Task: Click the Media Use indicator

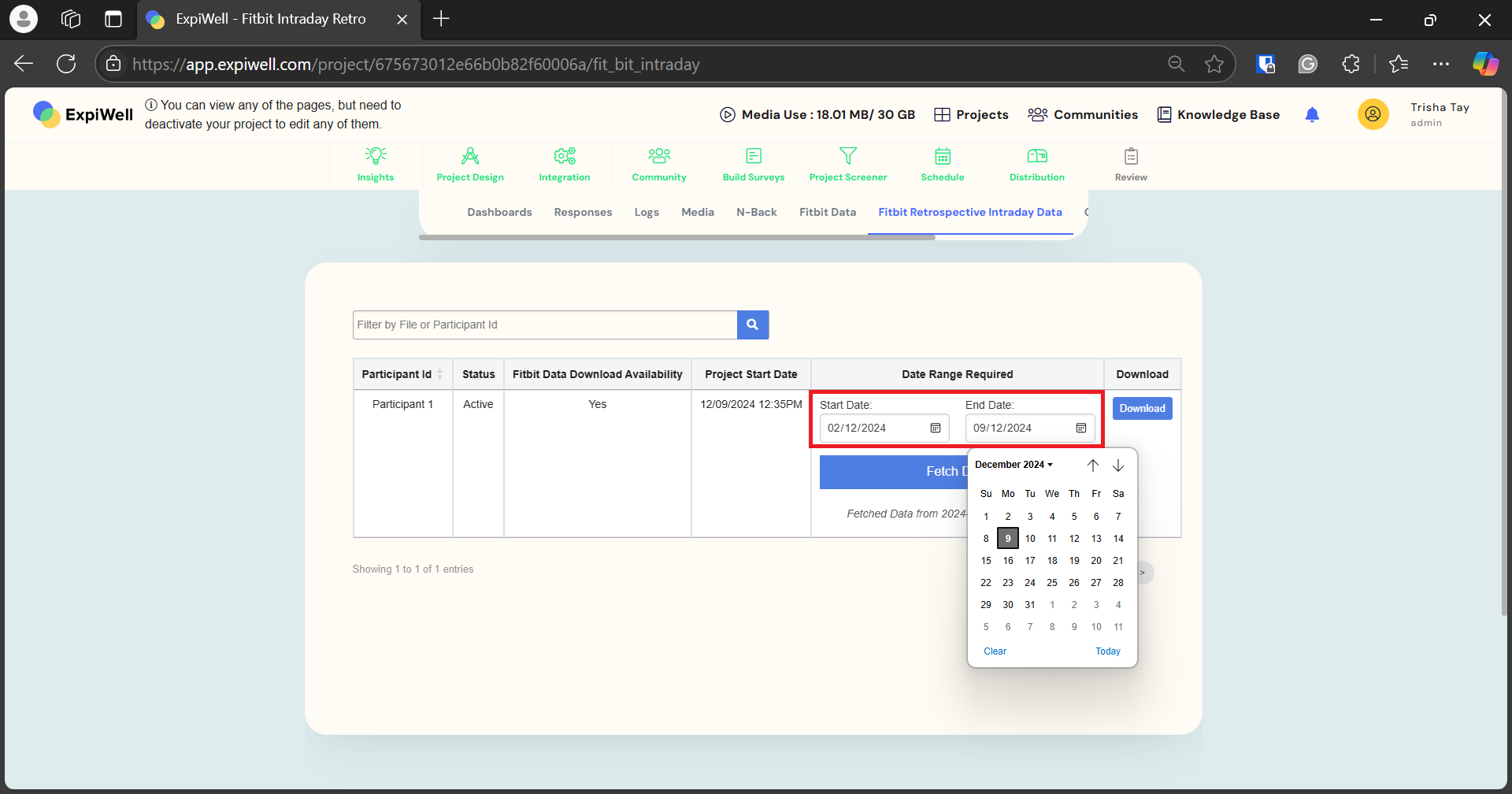Action: tap(817, 115)
